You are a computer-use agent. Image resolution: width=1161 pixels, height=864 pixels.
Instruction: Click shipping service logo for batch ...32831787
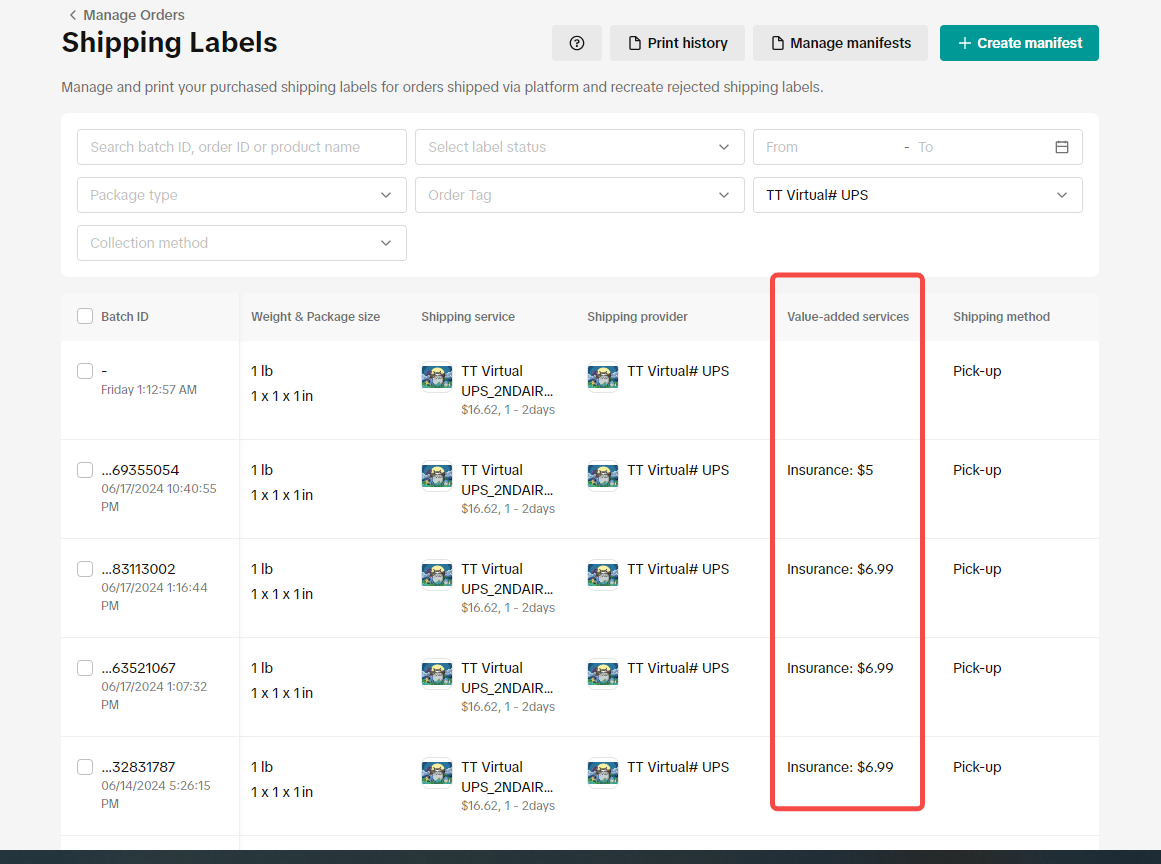point(437,773)
